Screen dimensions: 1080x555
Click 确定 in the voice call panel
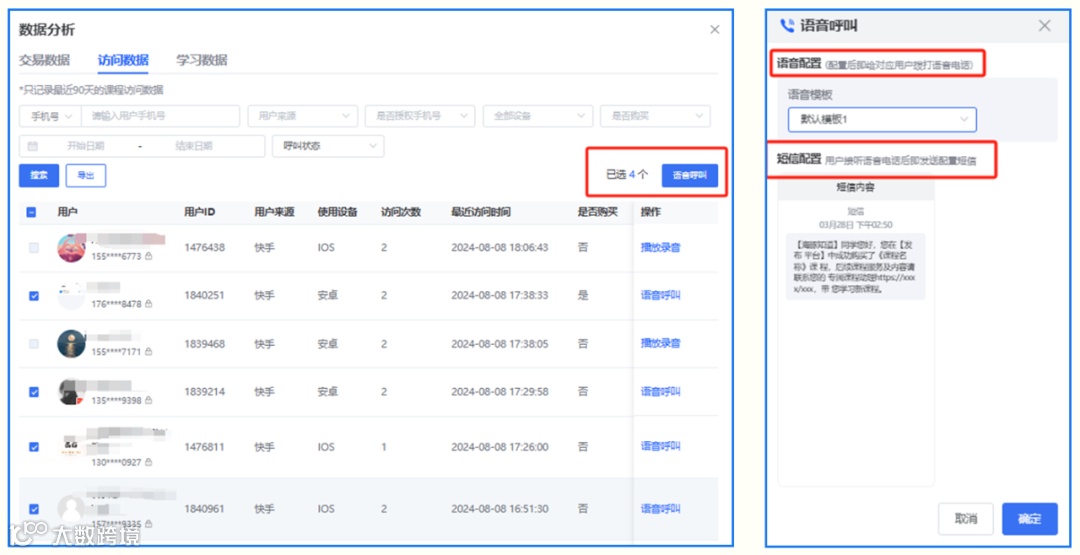coord(1030,519)
